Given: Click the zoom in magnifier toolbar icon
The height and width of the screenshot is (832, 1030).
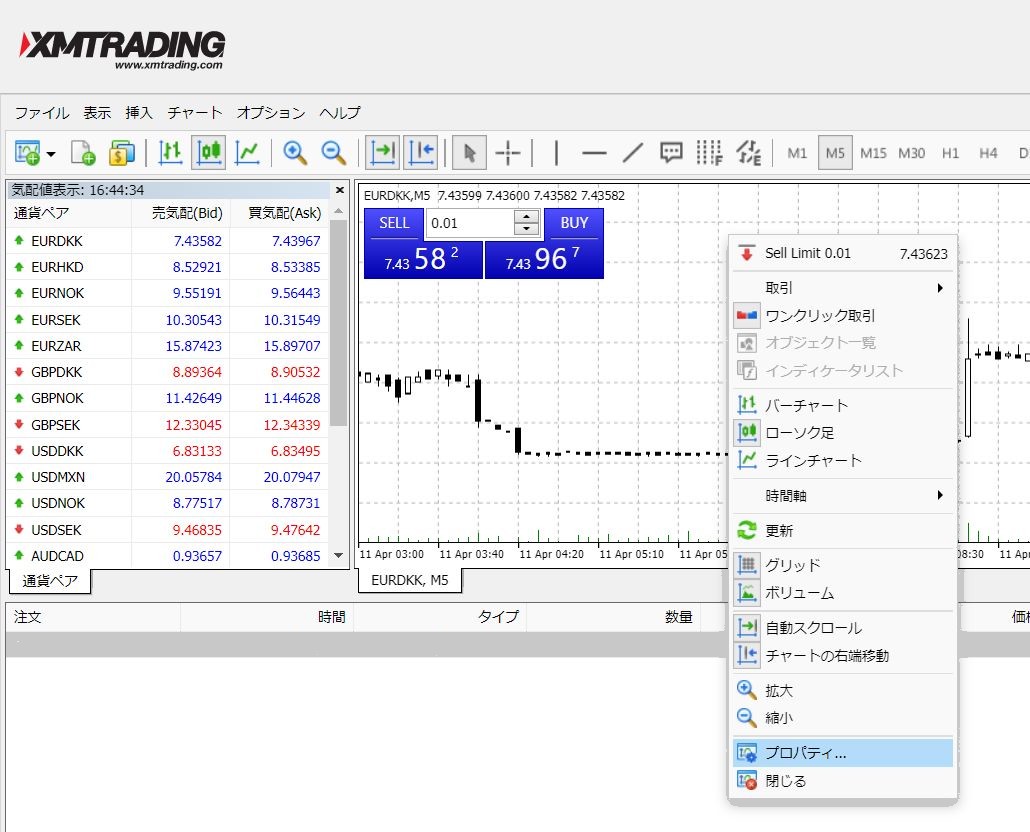Looking at the screenshot, I should (295, 152).
